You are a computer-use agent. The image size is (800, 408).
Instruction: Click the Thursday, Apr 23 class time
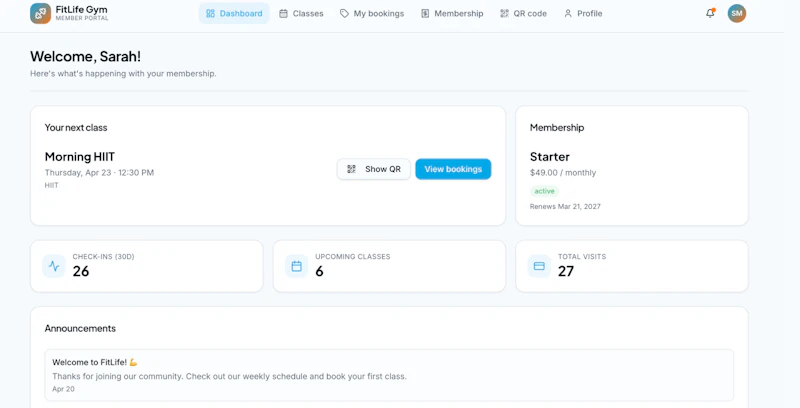(99, 173)
